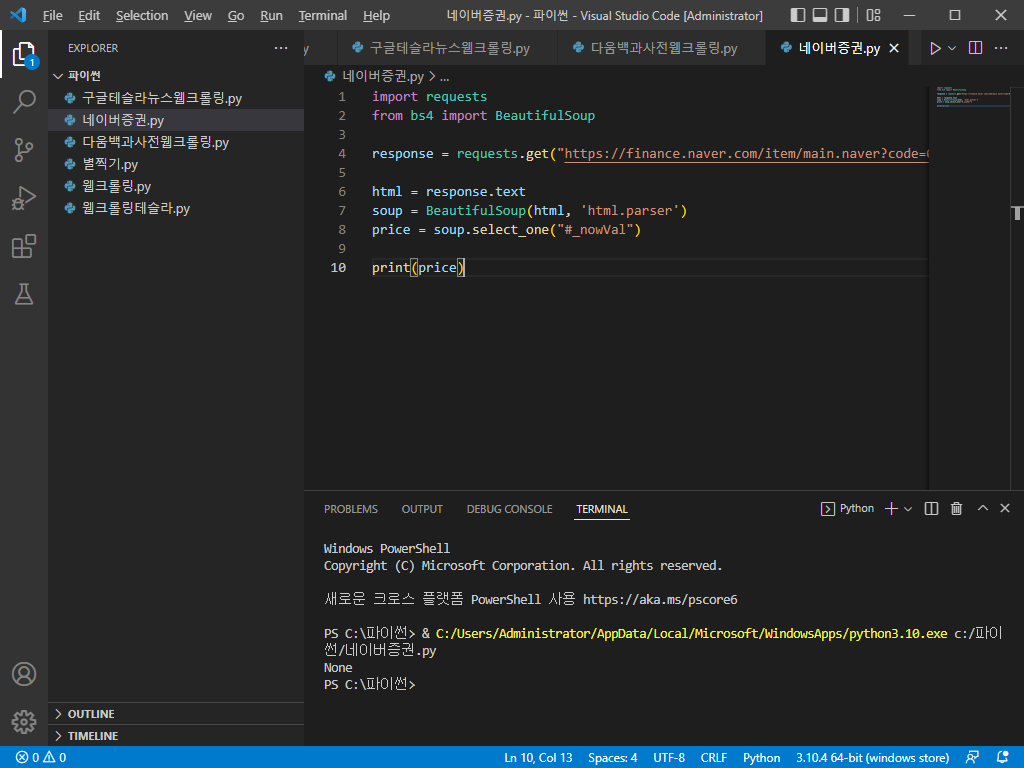This screenshot has width=1024, height=768.
Task: Open the Edit menu
Action: (x=89, y=15)
